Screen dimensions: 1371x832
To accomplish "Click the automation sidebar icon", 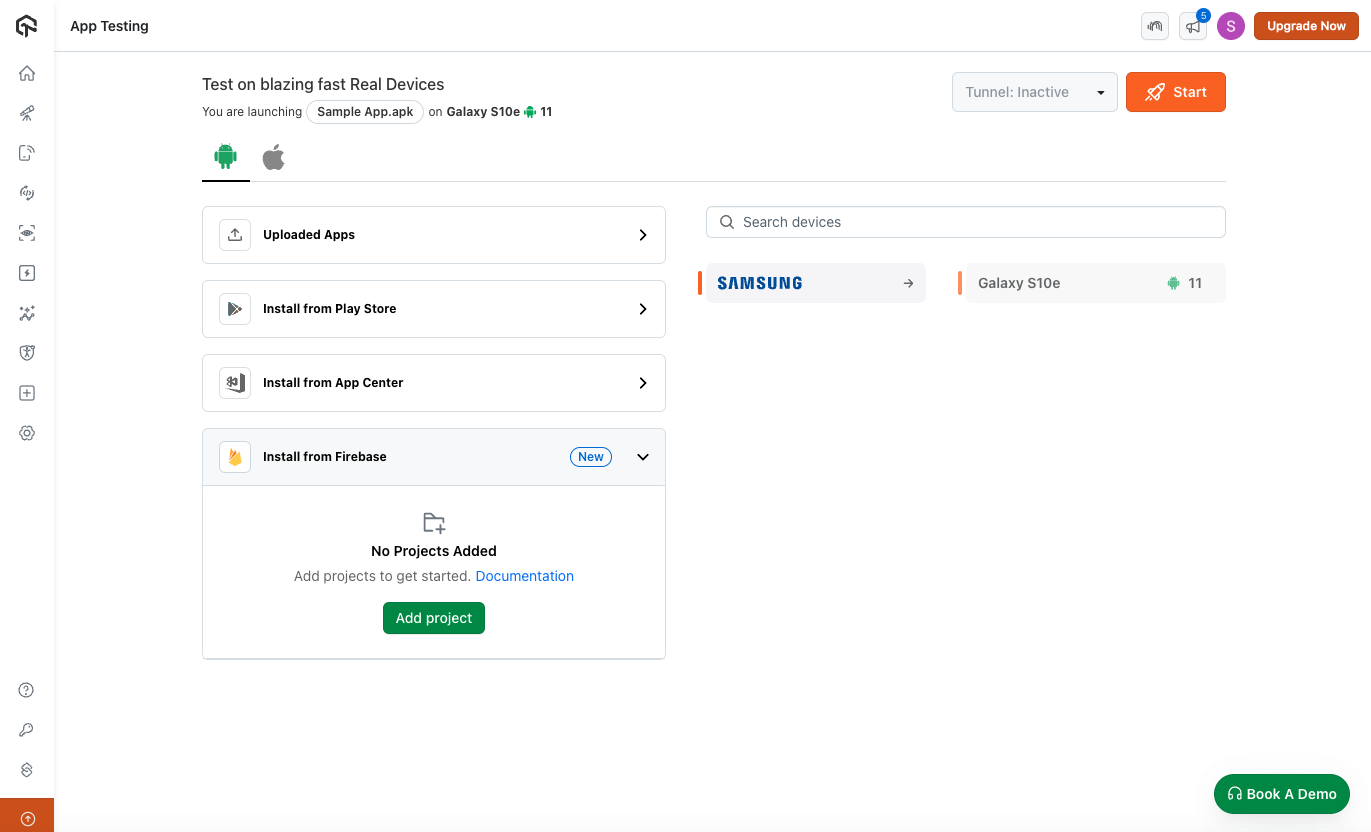I will pyautogui.click(x=27, y=193).
